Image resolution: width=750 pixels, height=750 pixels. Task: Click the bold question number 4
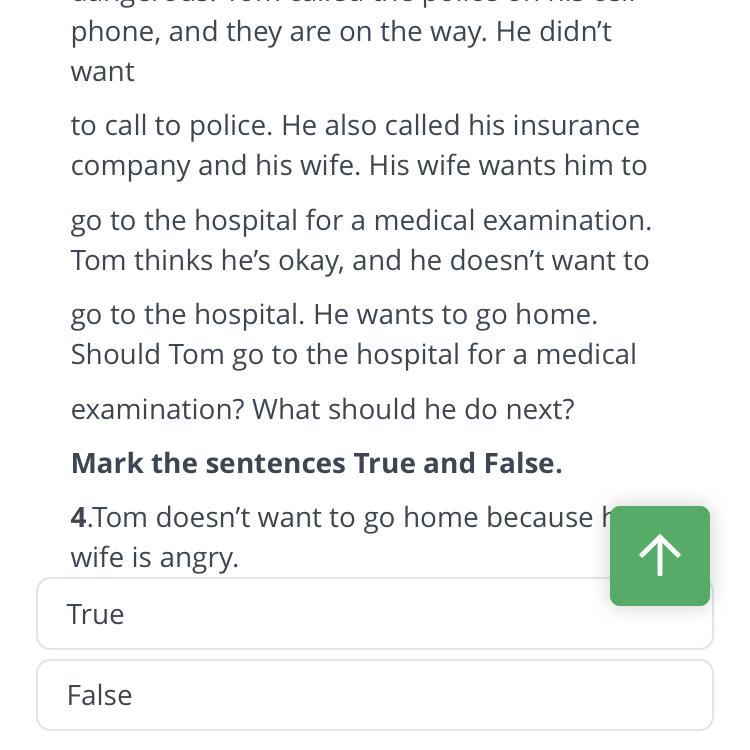78,518
